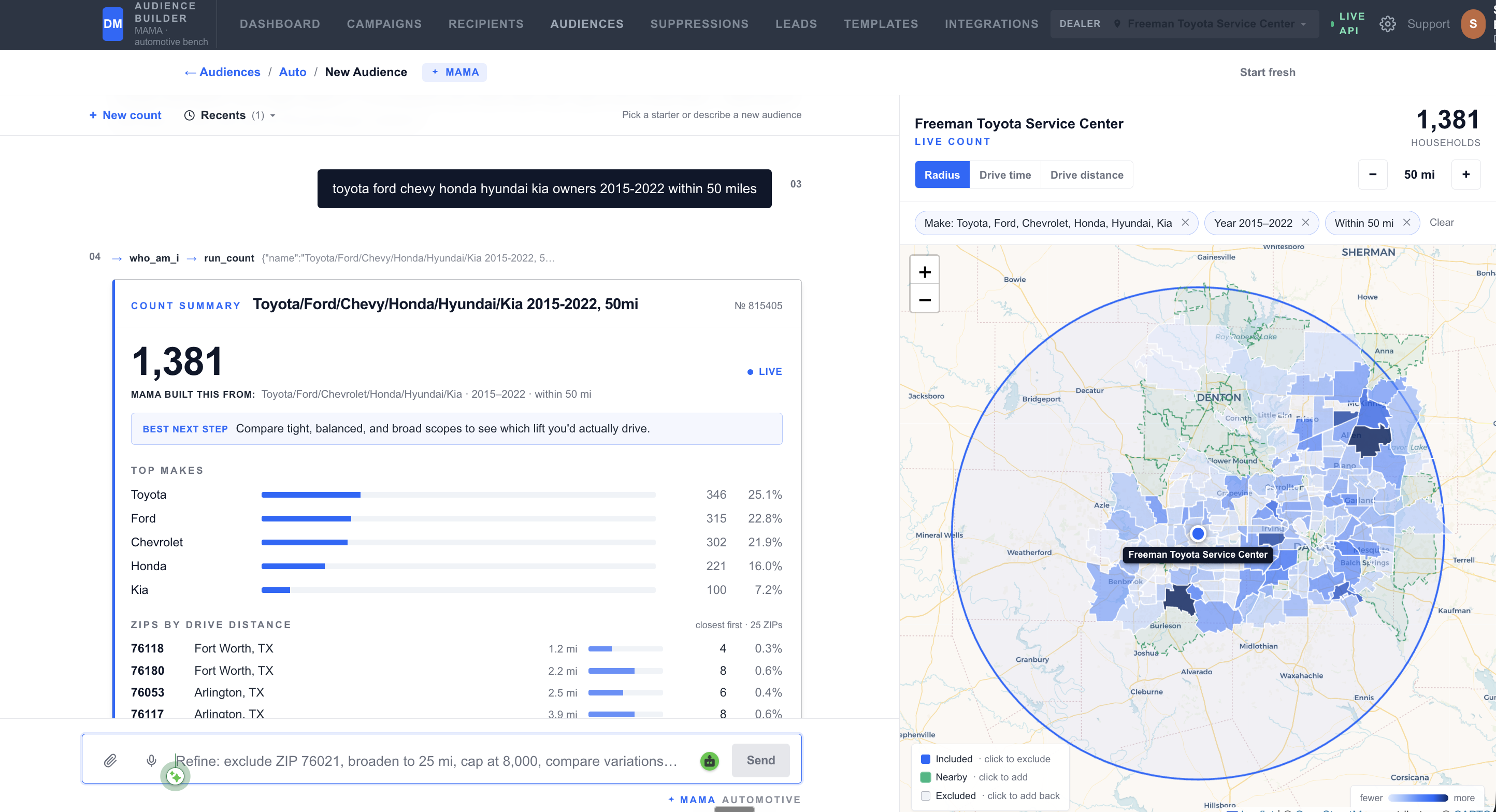Remove the Make filter chip
Viewport: 1496px width, 812px height.
pyautogui.click(x=1185, y=223)
